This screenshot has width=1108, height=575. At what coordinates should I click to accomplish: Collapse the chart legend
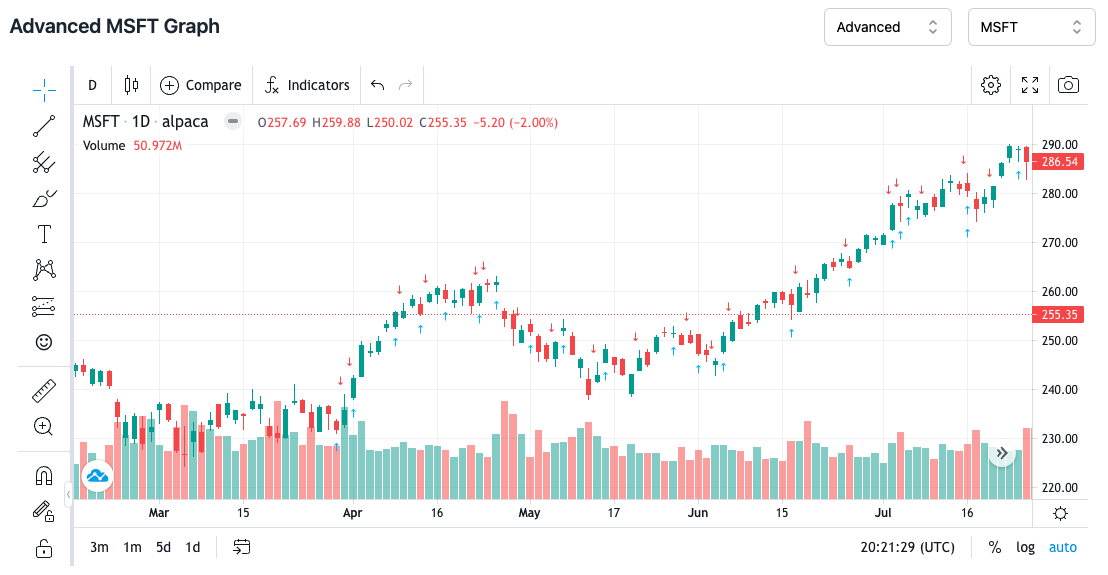tap(233, 122)
